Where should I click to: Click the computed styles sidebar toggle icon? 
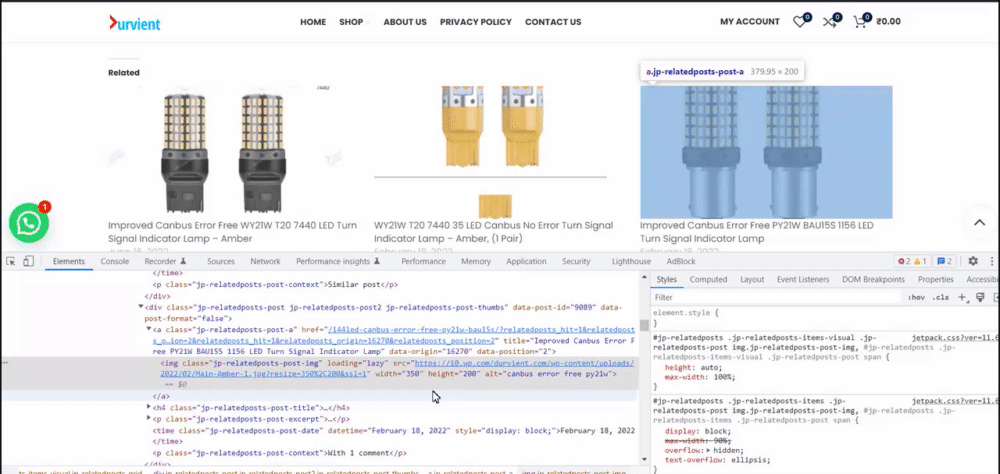click(996, 297)
